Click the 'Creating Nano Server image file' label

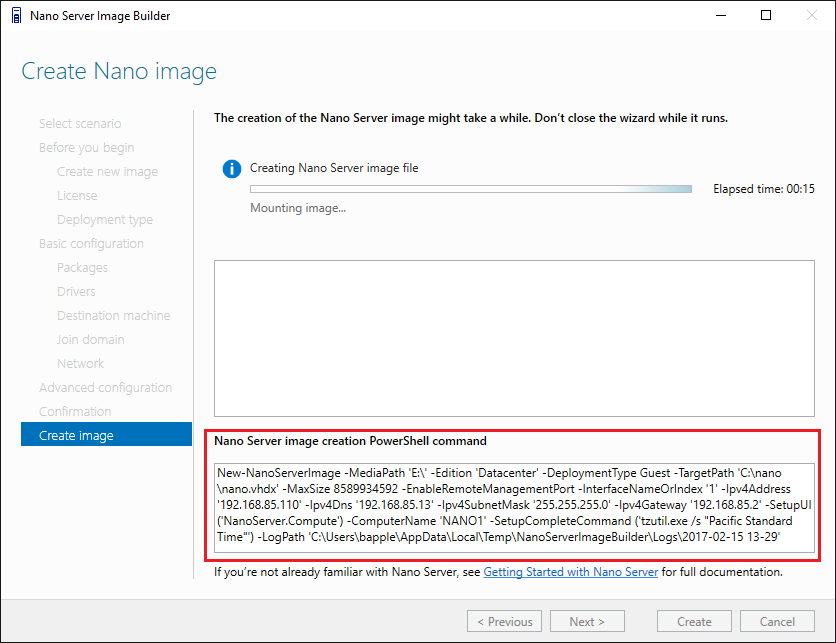334,168
